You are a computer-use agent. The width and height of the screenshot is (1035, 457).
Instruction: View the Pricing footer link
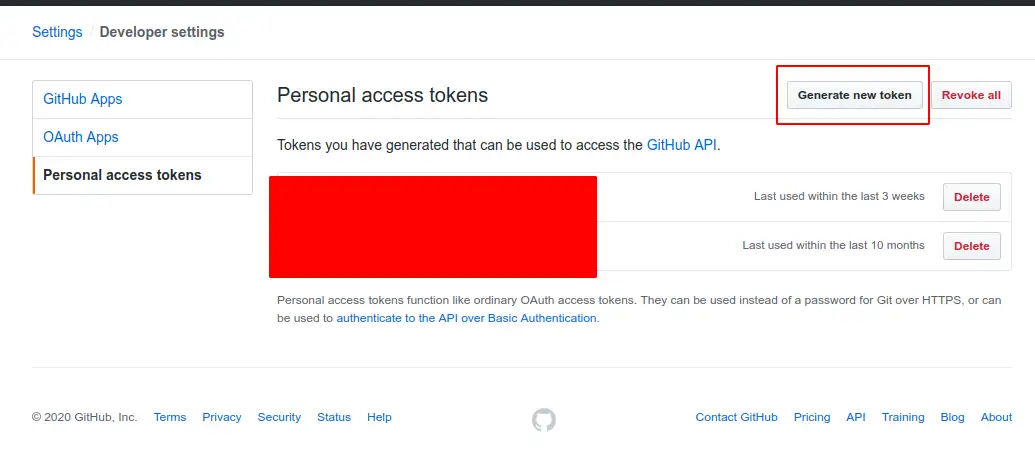pos(812,417)
